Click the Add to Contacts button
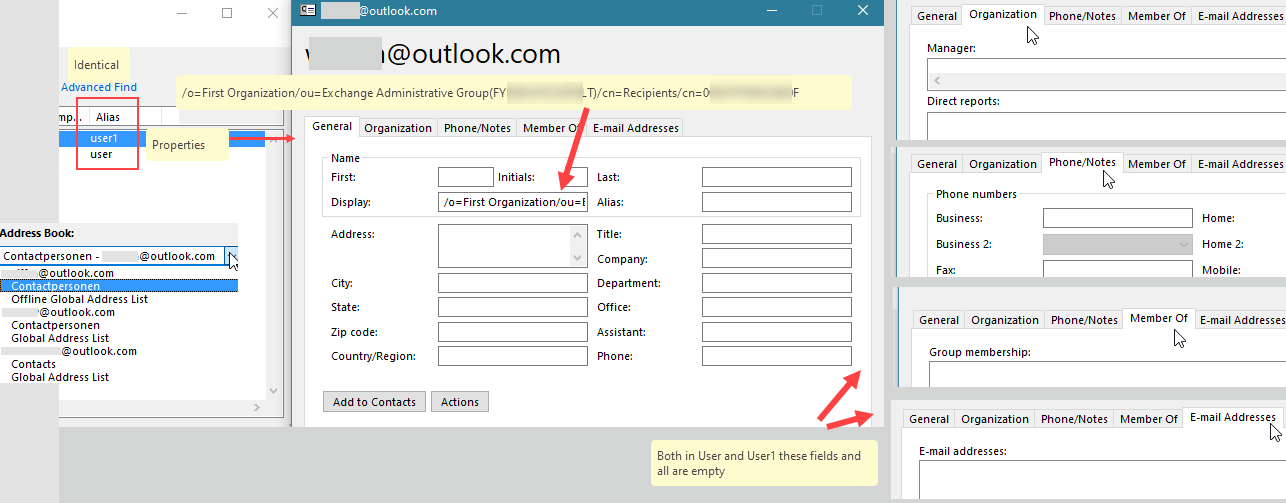Screen dimensions: 1286x503 (x=374, y=402)
